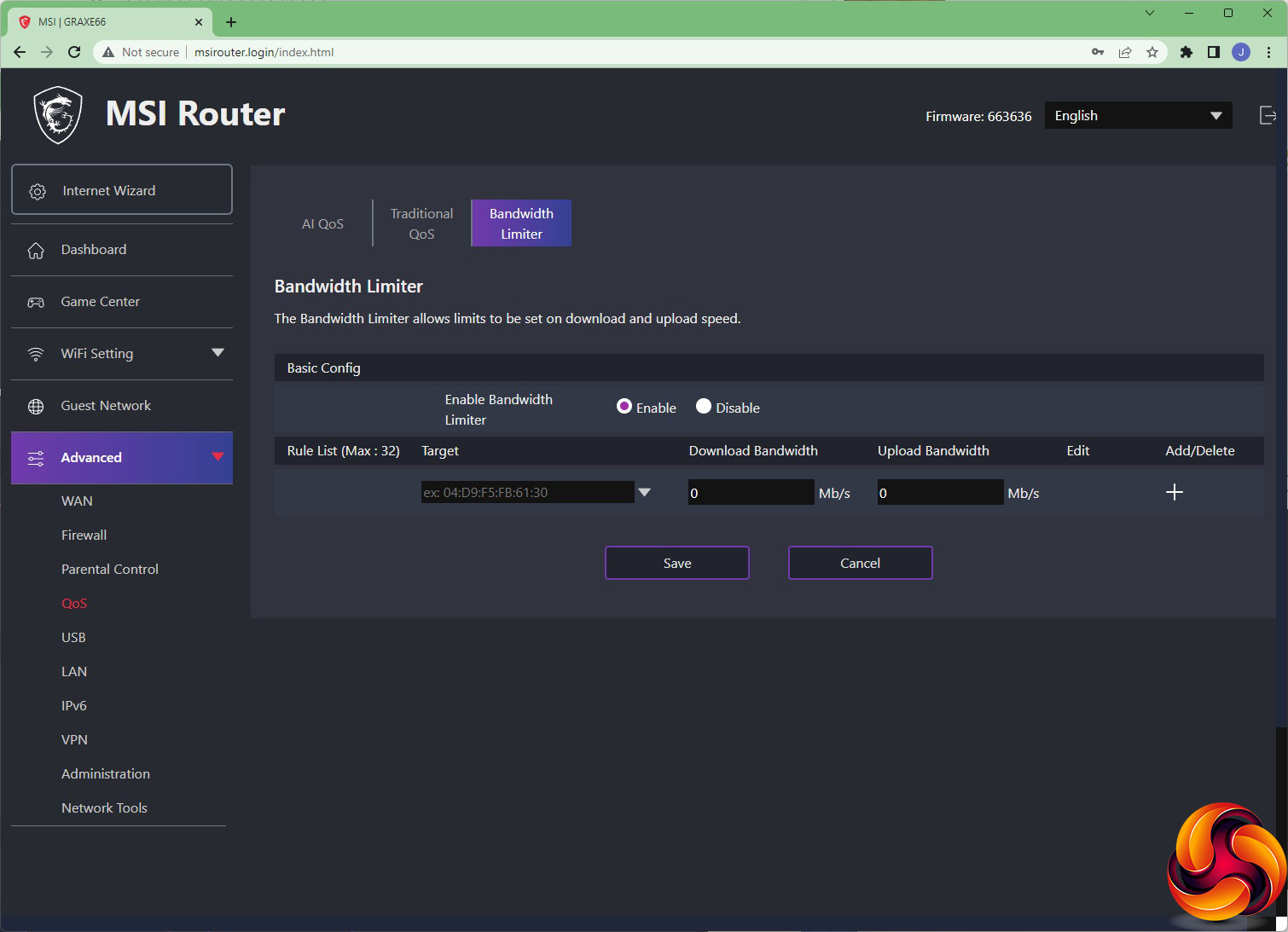The image size is (1288, 932).
Task: Click the WiFi Setting signal icon
Action: pyautogui.click(x=36, y=355)
